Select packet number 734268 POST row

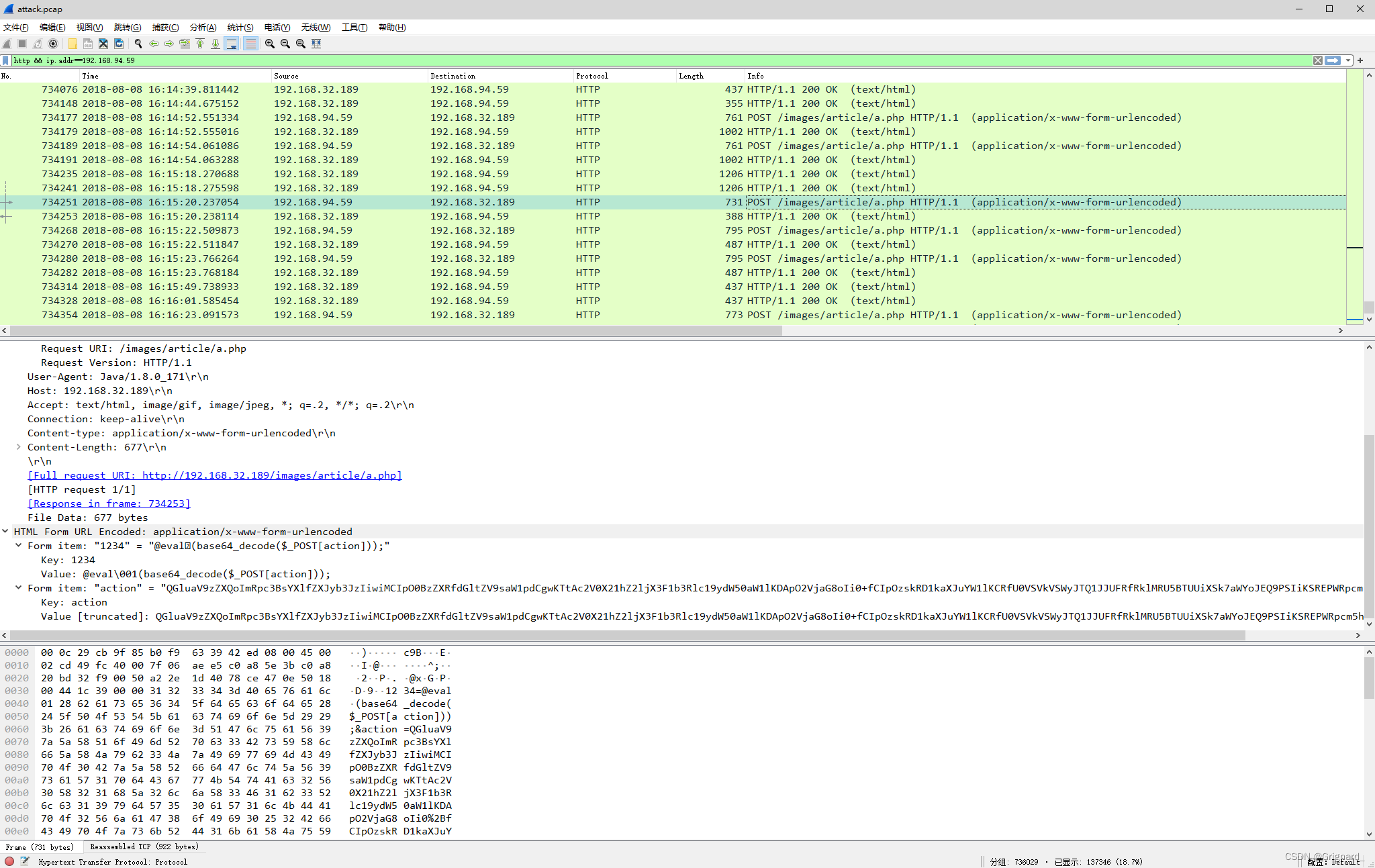[x=673, y=230]
